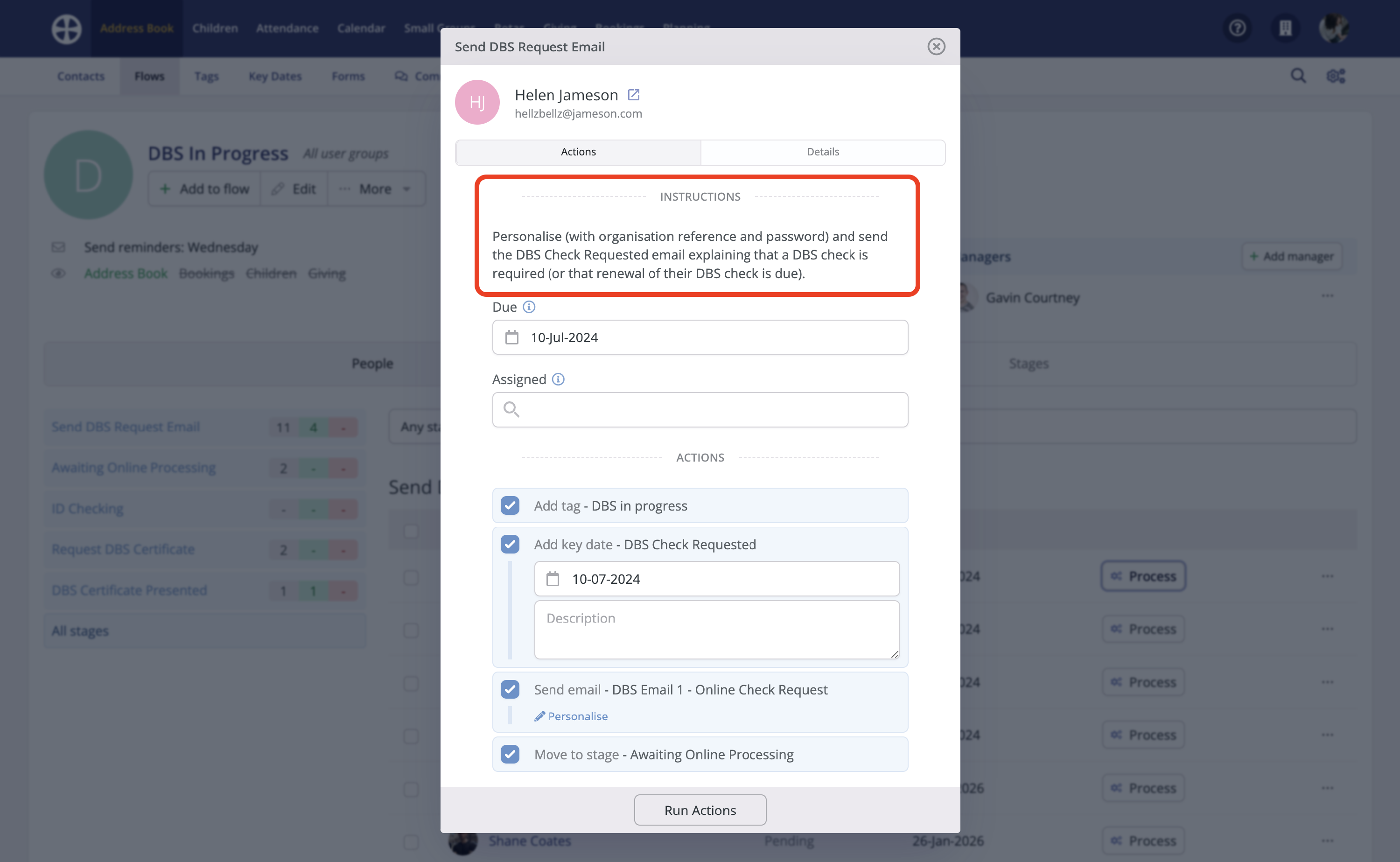Click the building icon in top bar

click(x=1285, y=28)
